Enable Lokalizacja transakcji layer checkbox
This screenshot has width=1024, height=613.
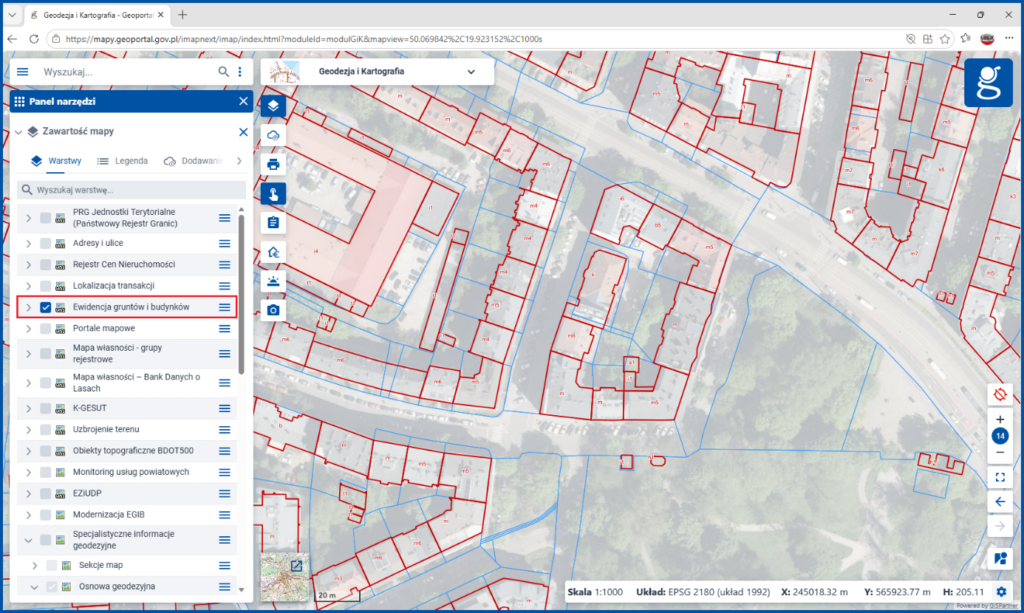[46, 286]
